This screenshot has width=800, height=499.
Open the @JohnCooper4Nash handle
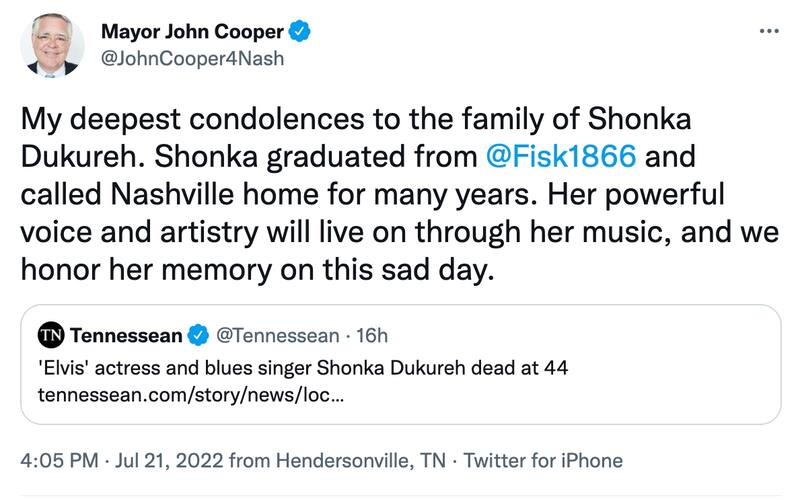[192, 58]
